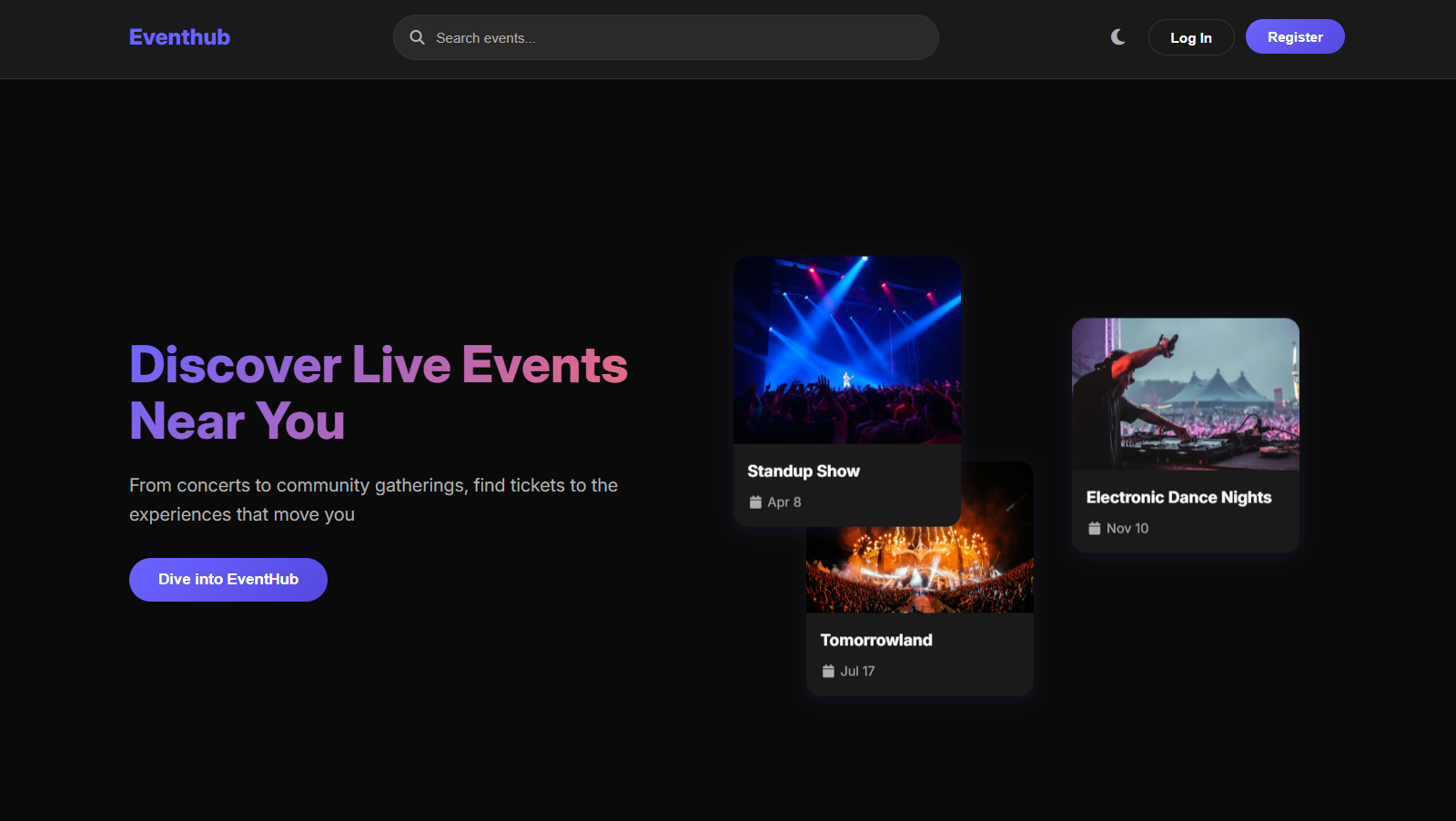This screenshot has height=821, width=1456.
Task: Click the Jul 17 date label
Action: click(857, 671)
